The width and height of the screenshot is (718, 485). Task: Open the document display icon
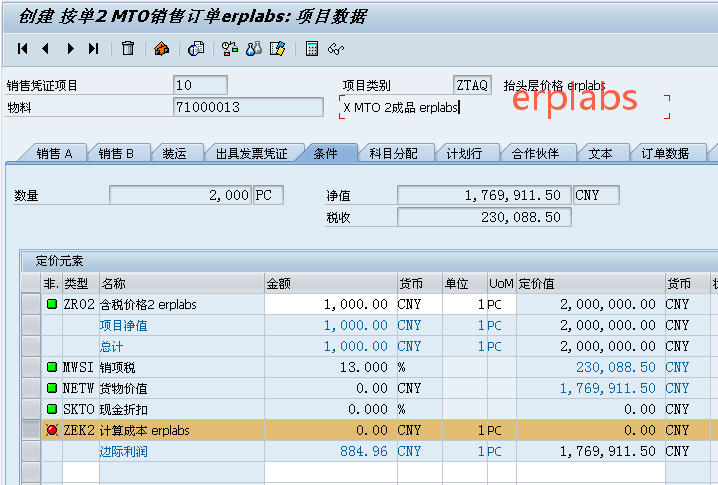click(x=196, y=48)
